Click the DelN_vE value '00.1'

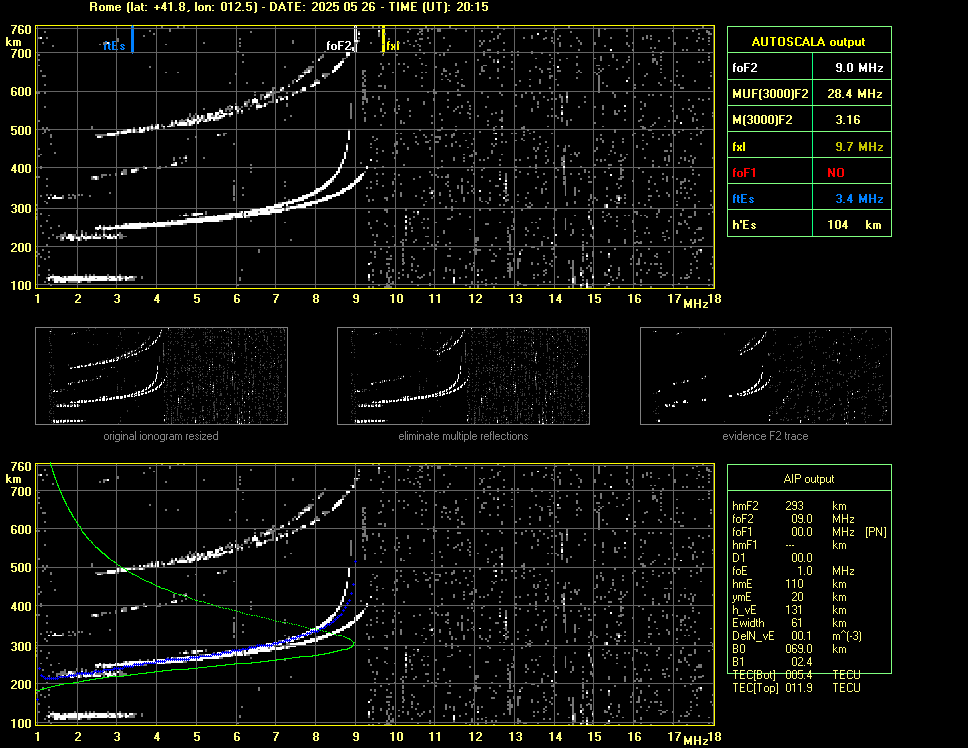[802, 636]
